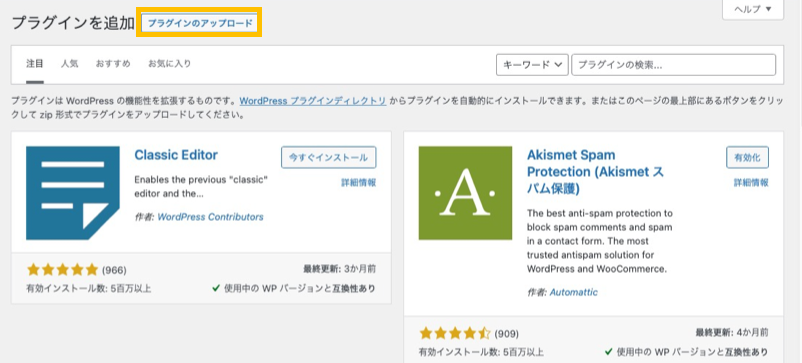Click Akismet 最終更新: 4か月前 text
802x363 pixels.
[x=732, y=333]
